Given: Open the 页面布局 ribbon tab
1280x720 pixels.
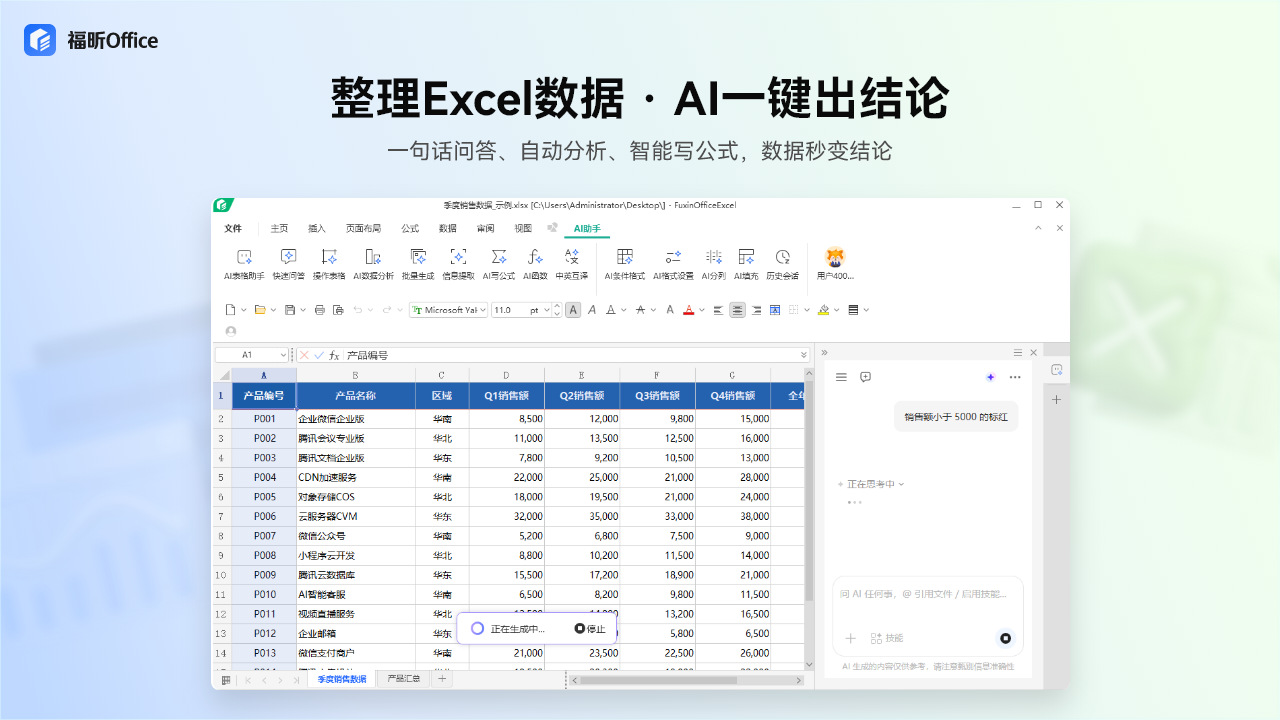Looking at the screenshot, I should coord(363,228).
